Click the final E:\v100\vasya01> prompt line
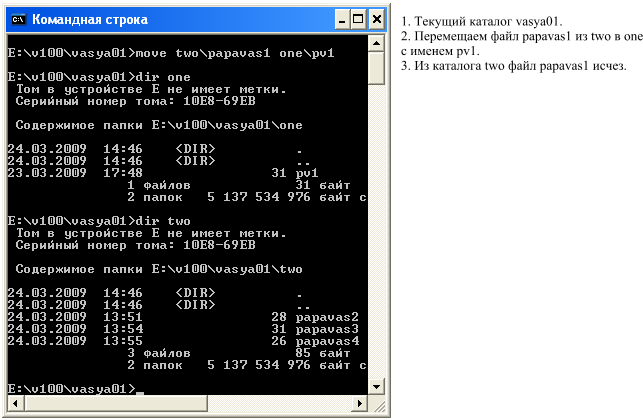The width and height of the screenshot is (643, 420). (76, 388)
